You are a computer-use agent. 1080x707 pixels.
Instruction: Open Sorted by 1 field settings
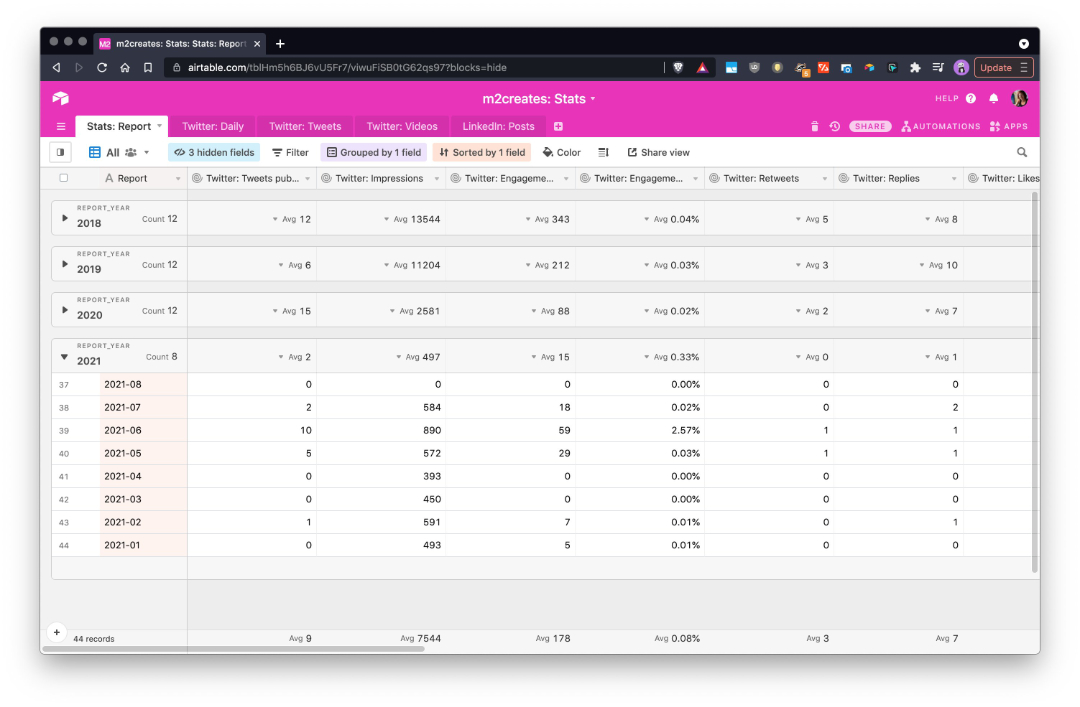click(x=482, y=152)
